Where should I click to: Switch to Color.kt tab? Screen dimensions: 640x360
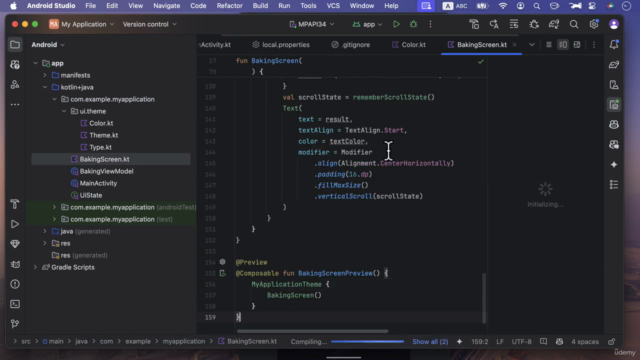[x=409, y=44]
